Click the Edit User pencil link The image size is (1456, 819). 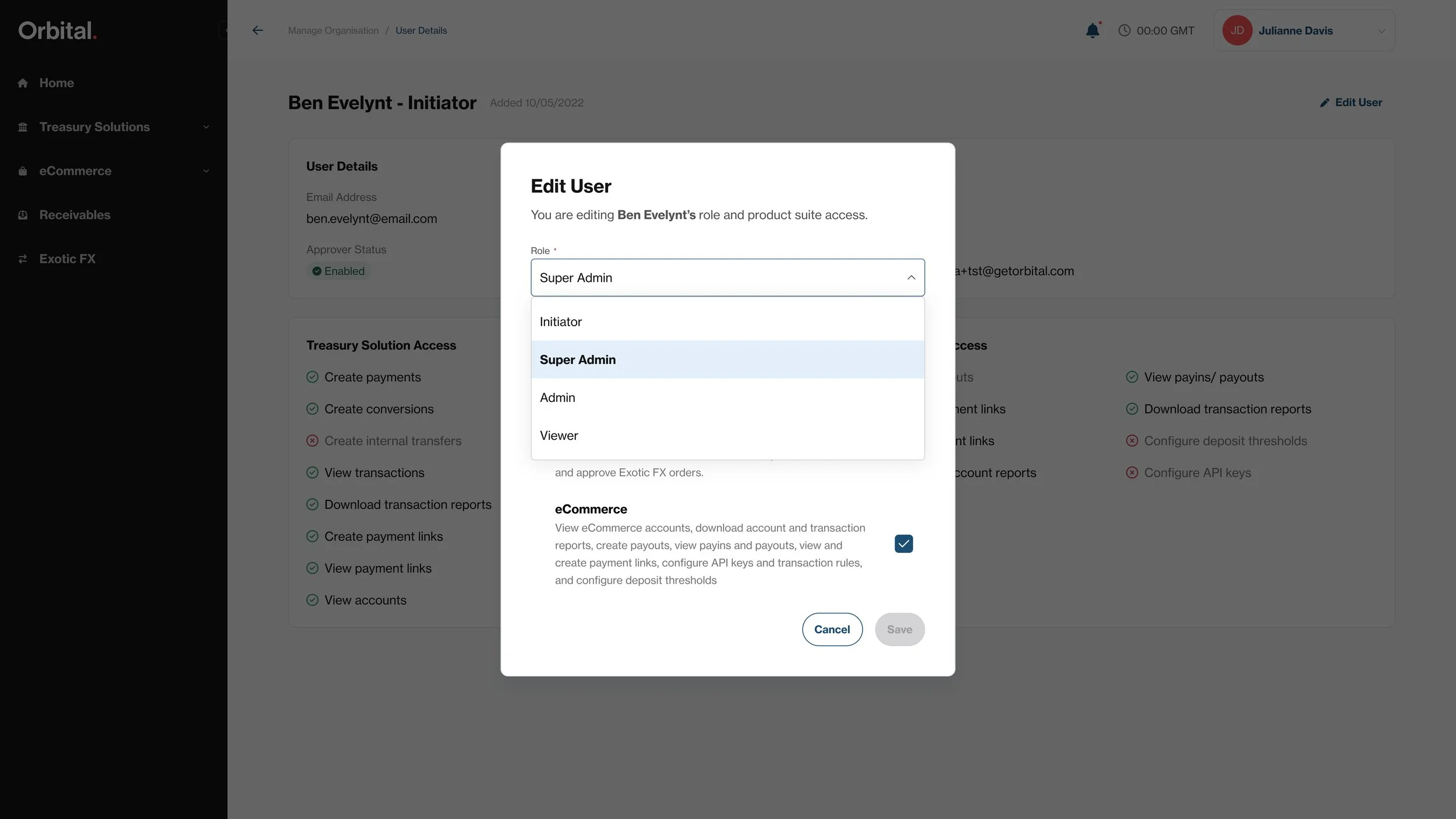click(x=1351, y=103)
